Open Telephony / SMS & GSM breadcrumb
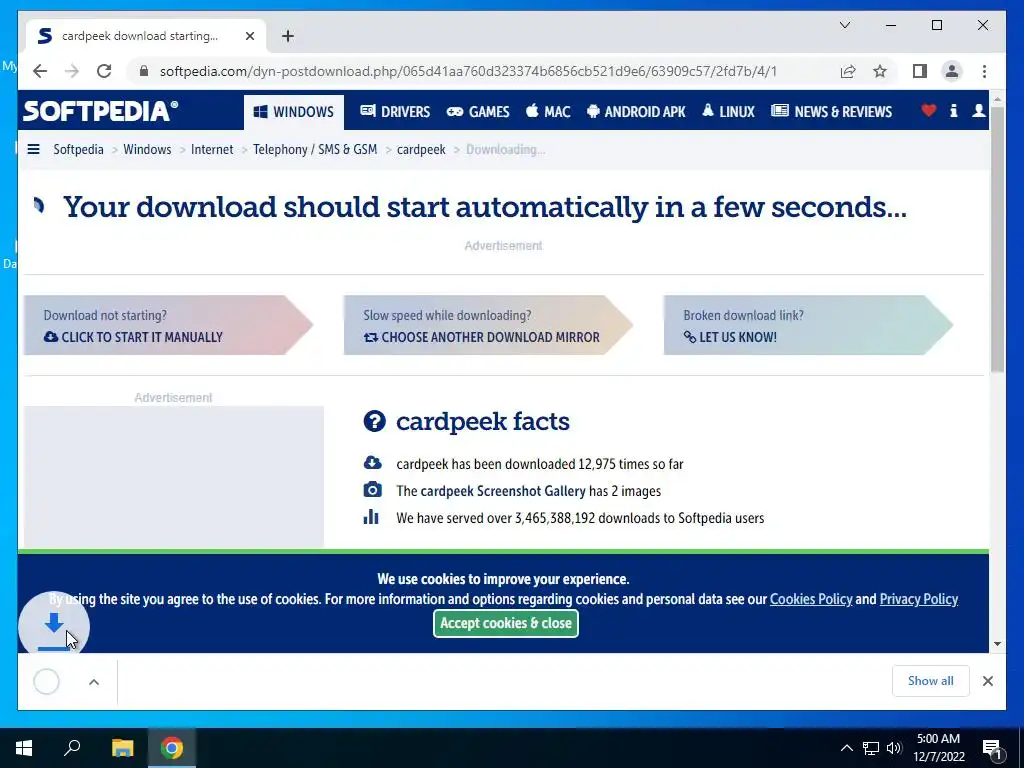The image size is (1024, 768). (315, 150)
